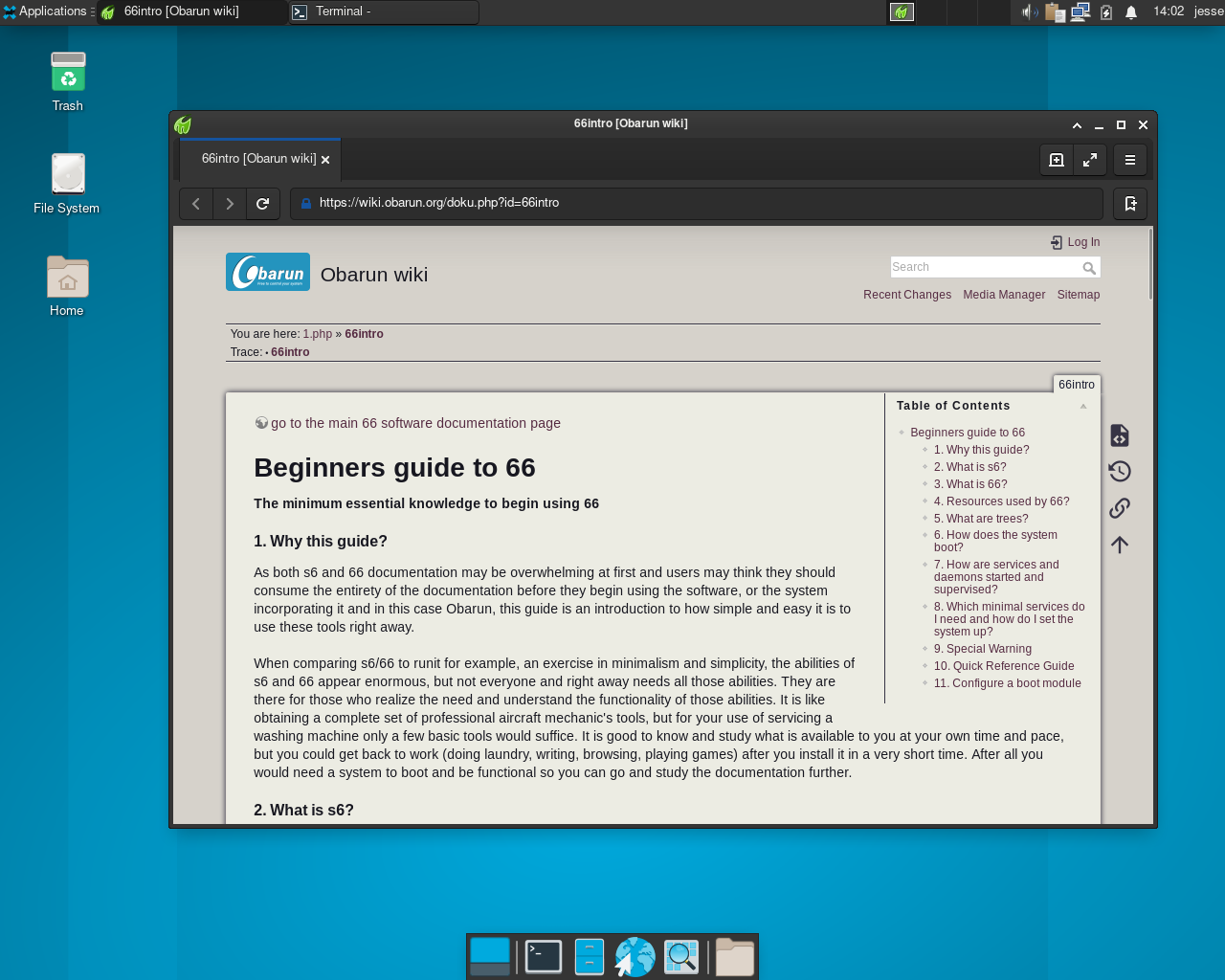The width and height of the screenshot is (1225, 980).
Task: Submit search with the magnifier icon
Action: [1089, 268]
